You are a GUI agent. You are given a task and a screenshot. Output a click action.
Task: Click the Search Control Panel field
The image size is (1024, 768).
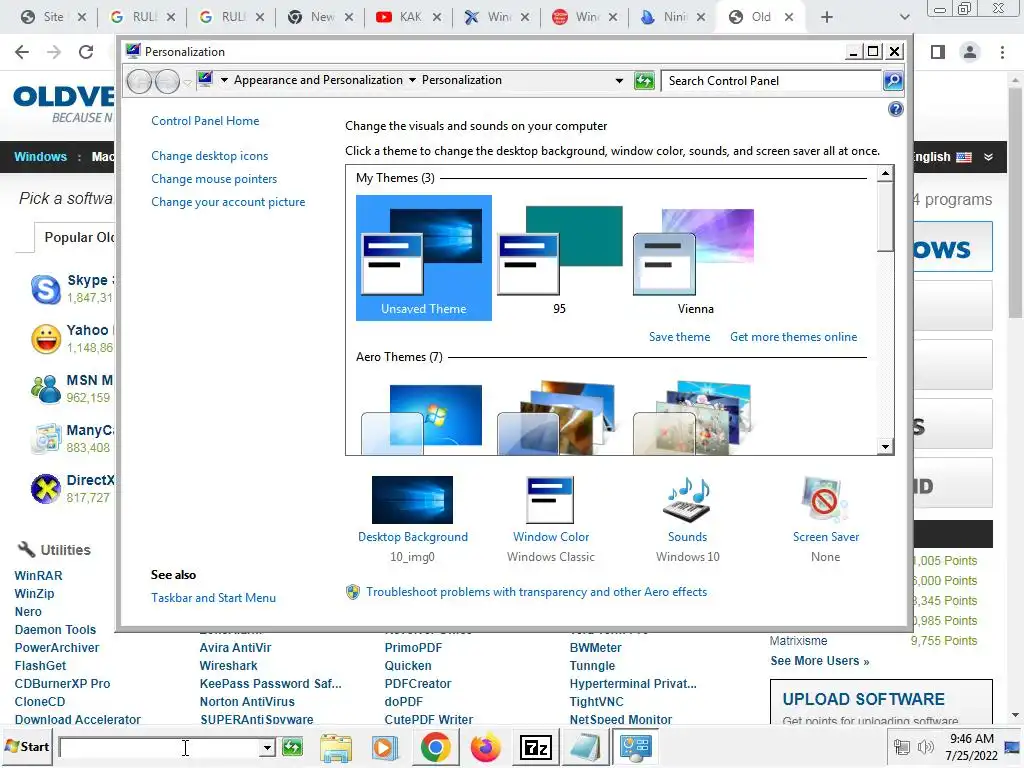tap(772, 81)
